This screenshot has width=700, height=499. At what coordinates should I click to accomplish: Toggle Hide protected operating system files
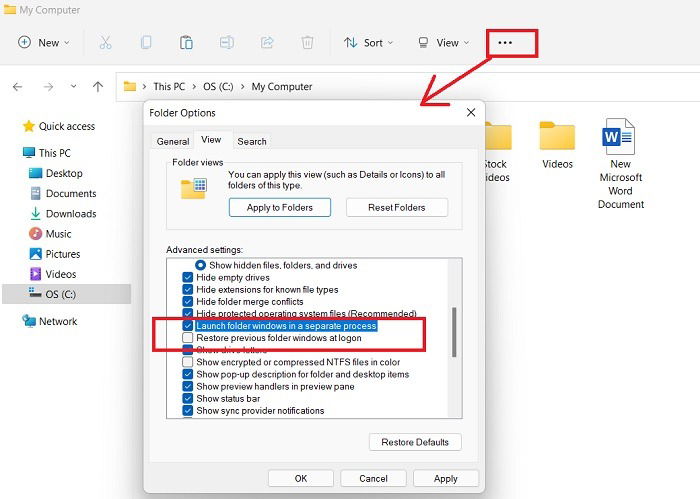(x=188, y=313)
